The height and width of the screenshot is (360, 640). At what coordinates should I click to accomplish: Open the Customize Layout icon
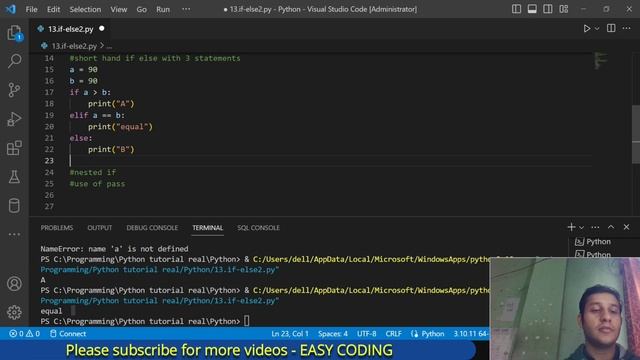(x=564, y=9)
